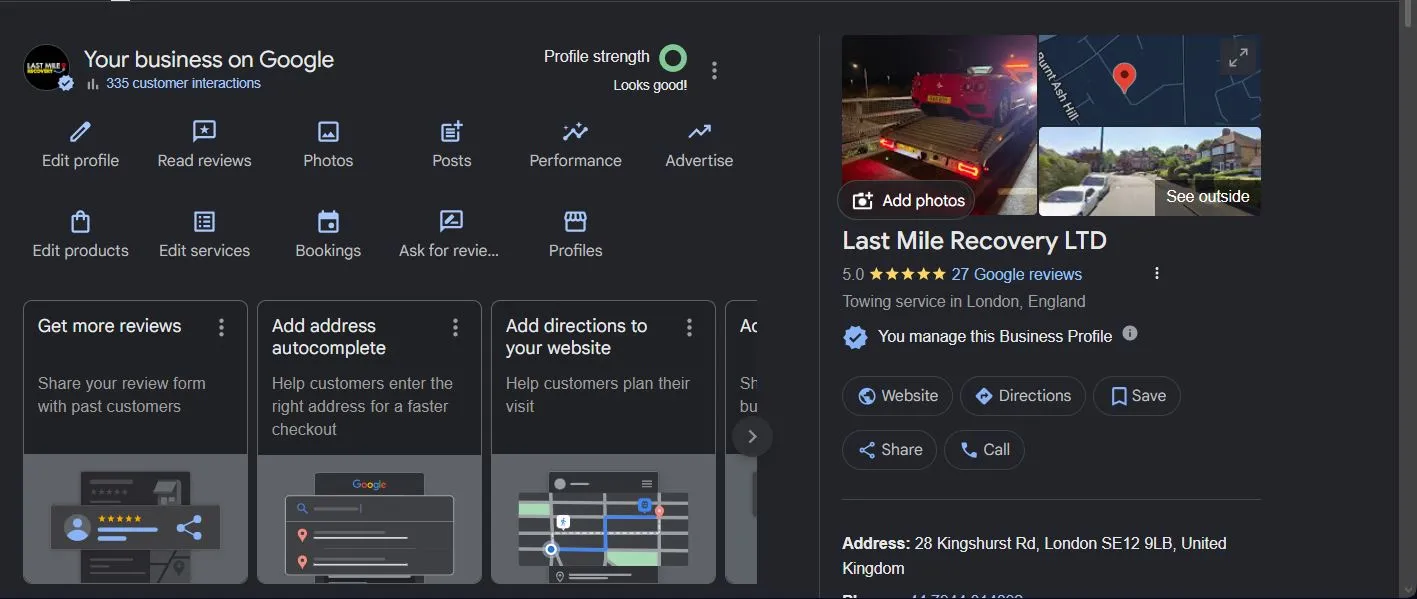The image size is (1417, 599).
Task: Select the Edit products bag icon
Action: tap(80, 221)
